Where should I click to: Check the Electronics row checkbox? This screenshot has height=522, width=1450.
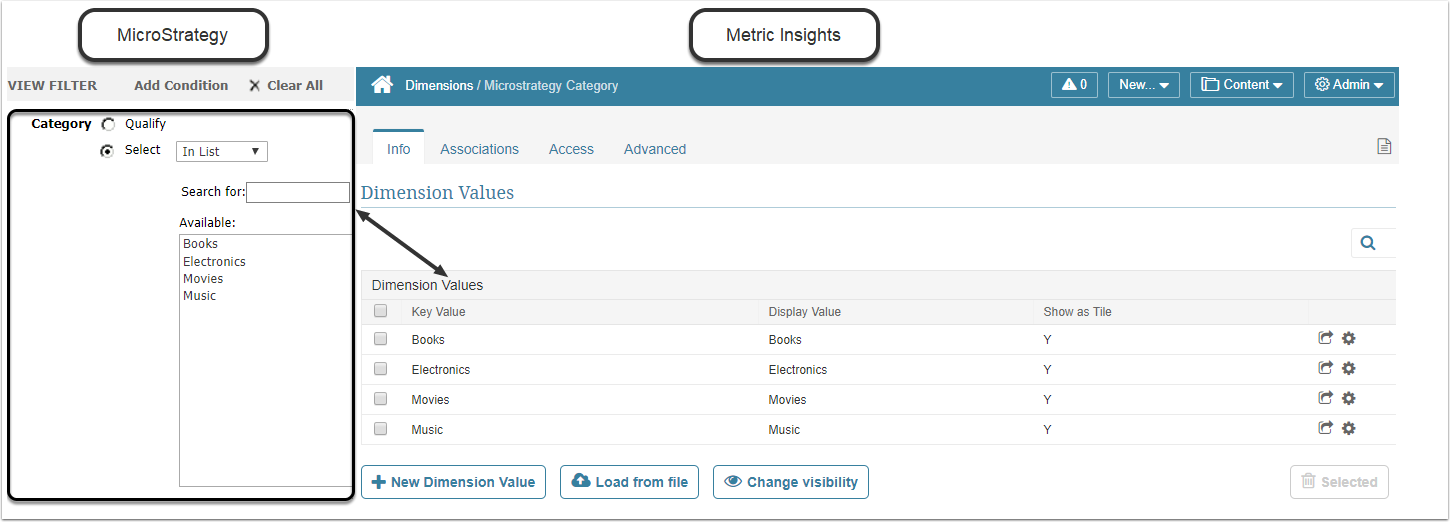pos(380,369)
